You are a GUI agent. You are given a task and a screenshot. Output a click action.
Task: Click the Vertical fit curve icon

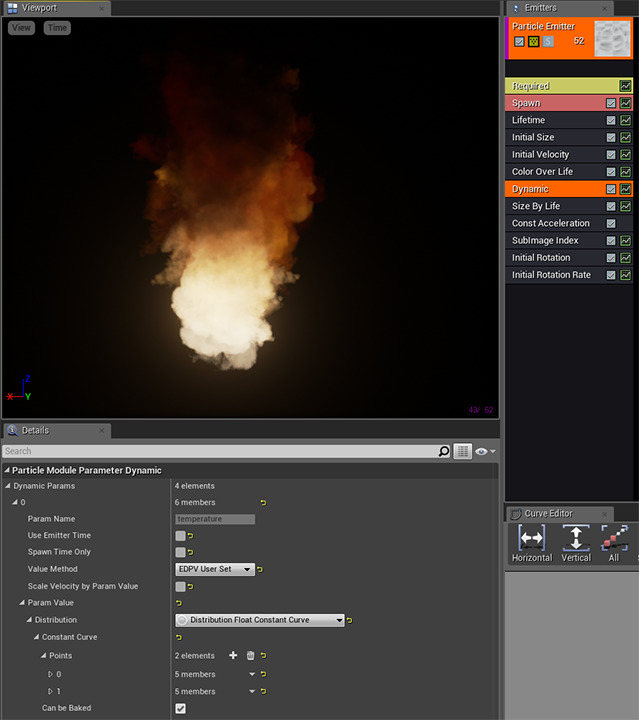point(576,538)
